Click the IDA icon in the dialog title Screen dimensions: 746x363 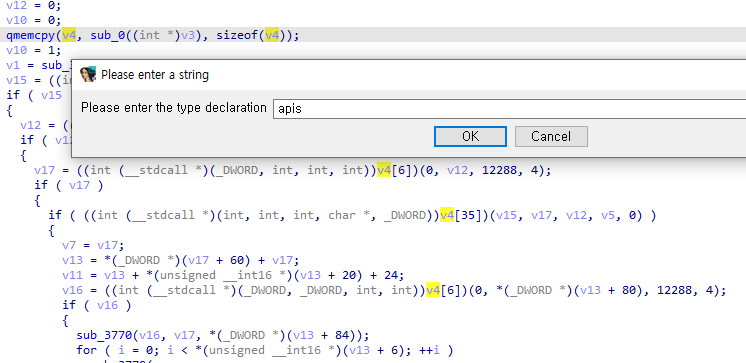pyautogui.click(x=88, y=75)
